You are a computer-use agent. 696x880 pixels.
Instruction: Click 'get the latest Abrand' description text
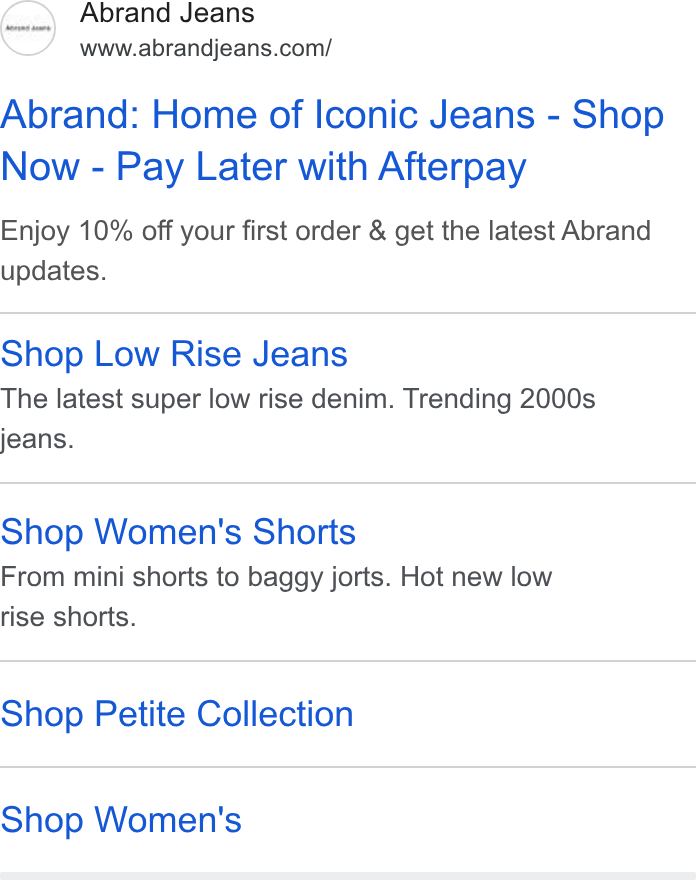coord(523,231)
